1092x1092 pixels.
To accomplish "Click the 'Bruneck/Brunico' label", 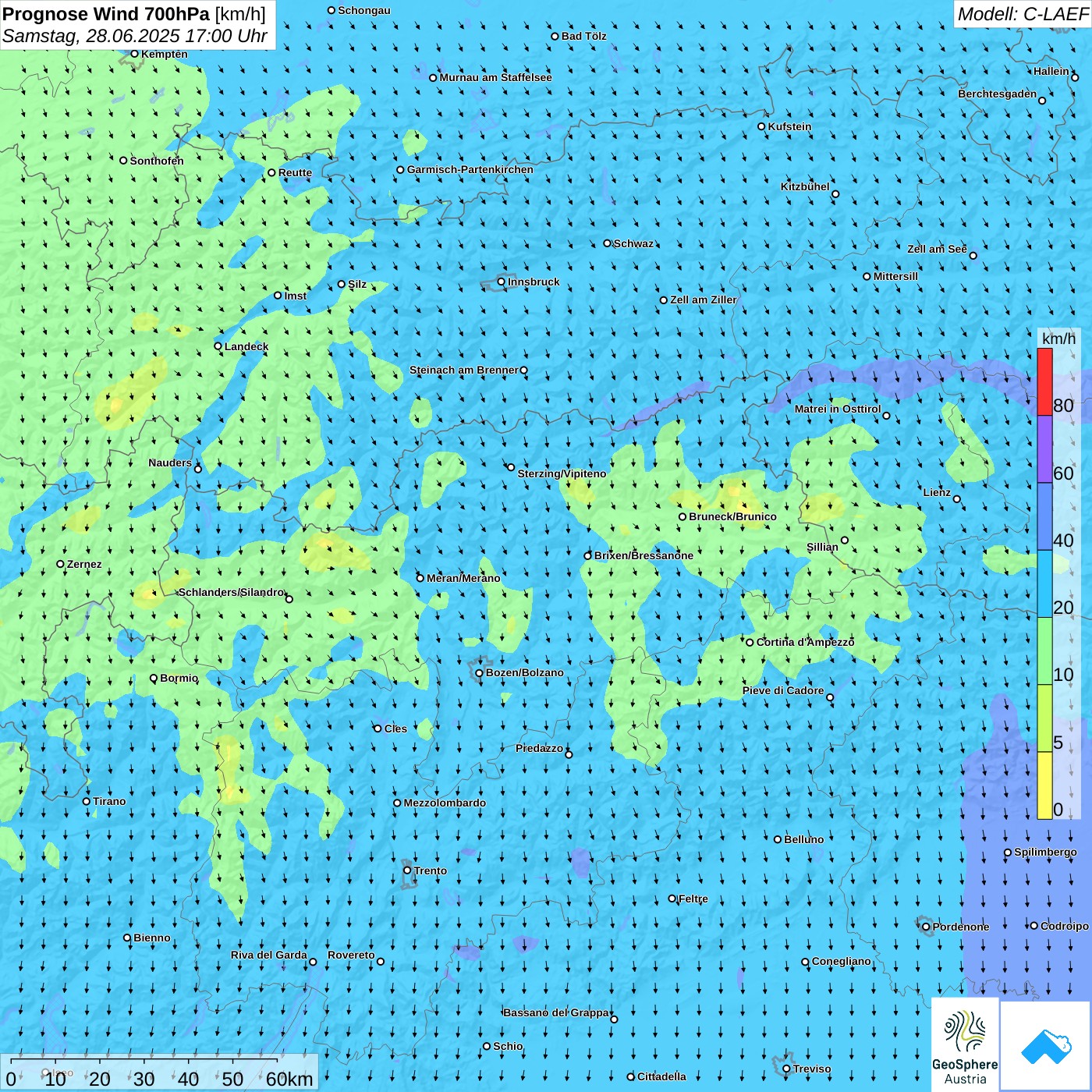I will [732, 516].
